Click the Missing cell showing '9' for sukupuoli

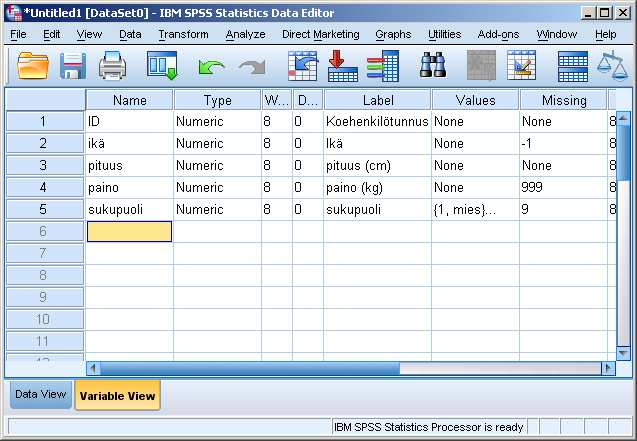coord(563,209)
